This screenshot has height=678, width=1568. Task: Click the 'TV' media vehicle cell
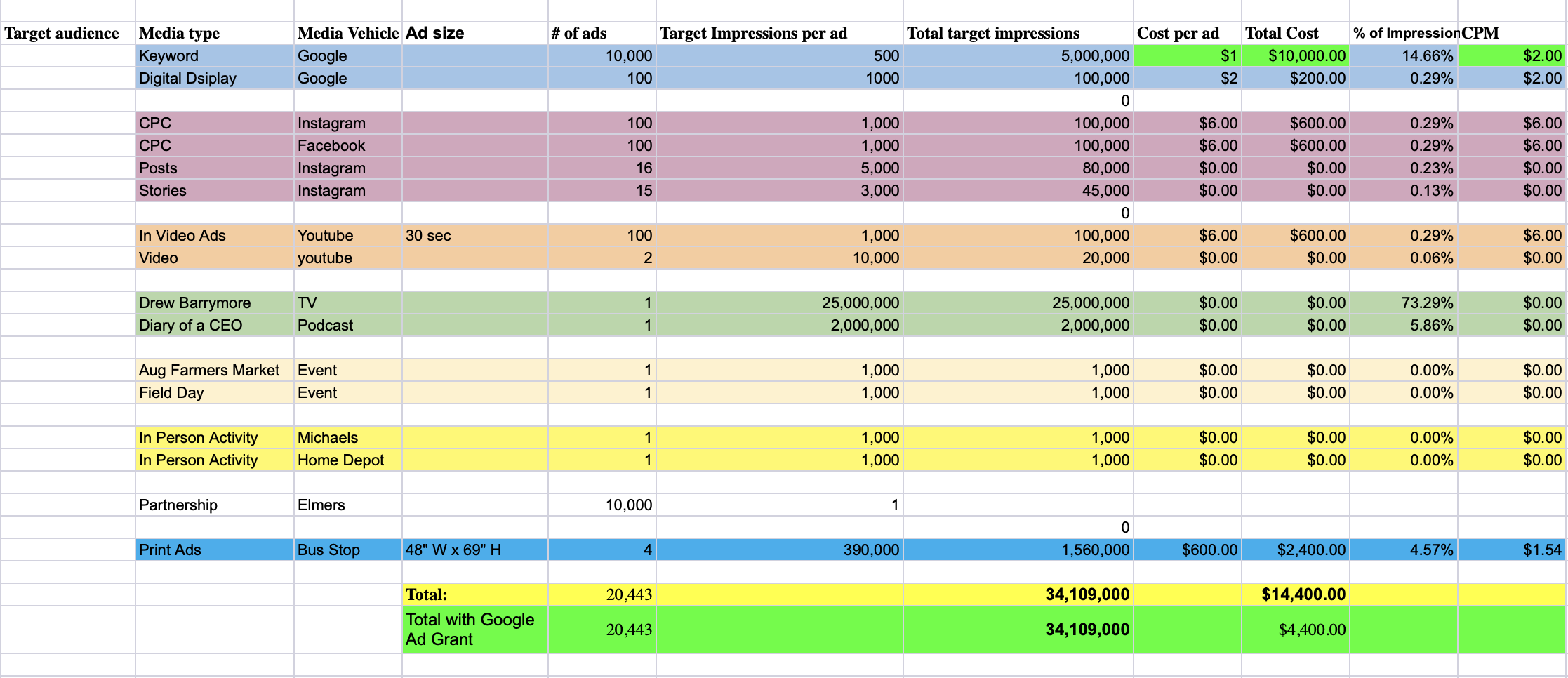point(348,303)
